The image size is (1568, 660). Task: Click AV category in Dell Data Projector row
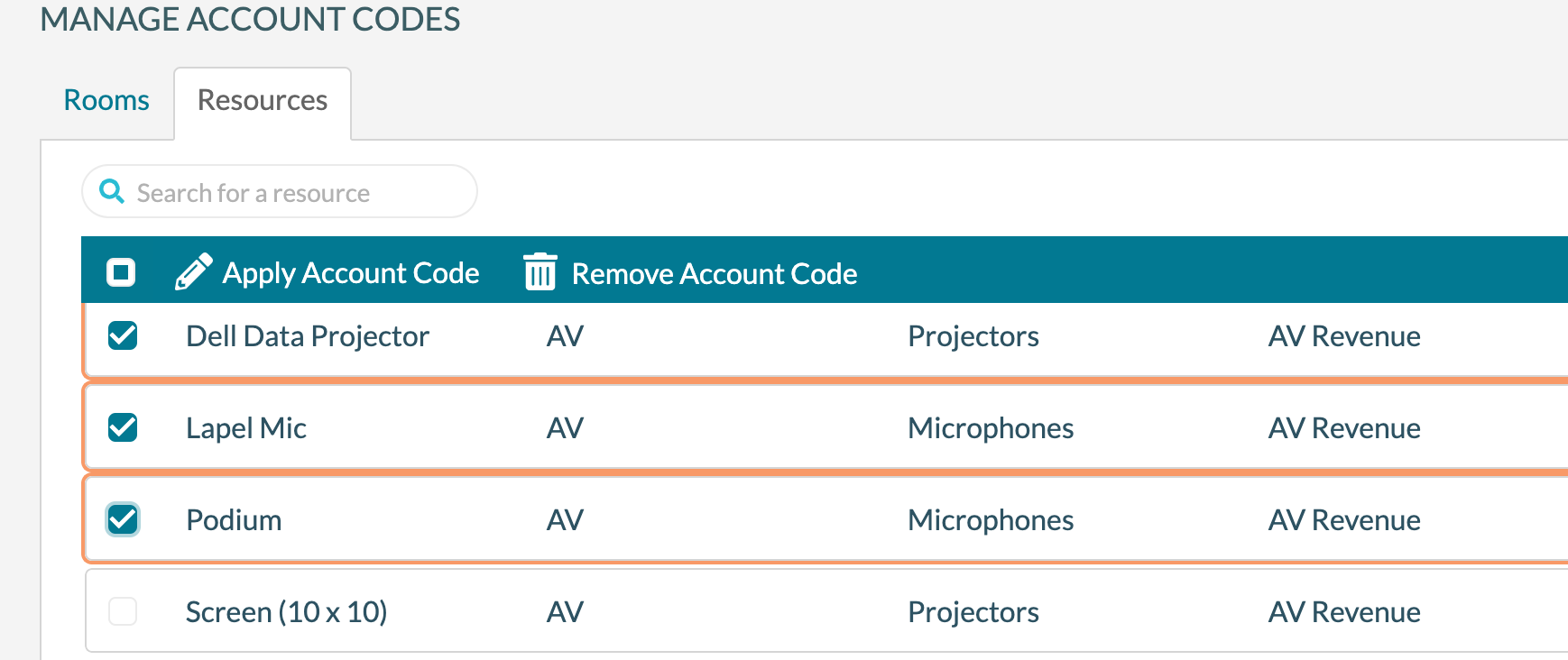566,336
